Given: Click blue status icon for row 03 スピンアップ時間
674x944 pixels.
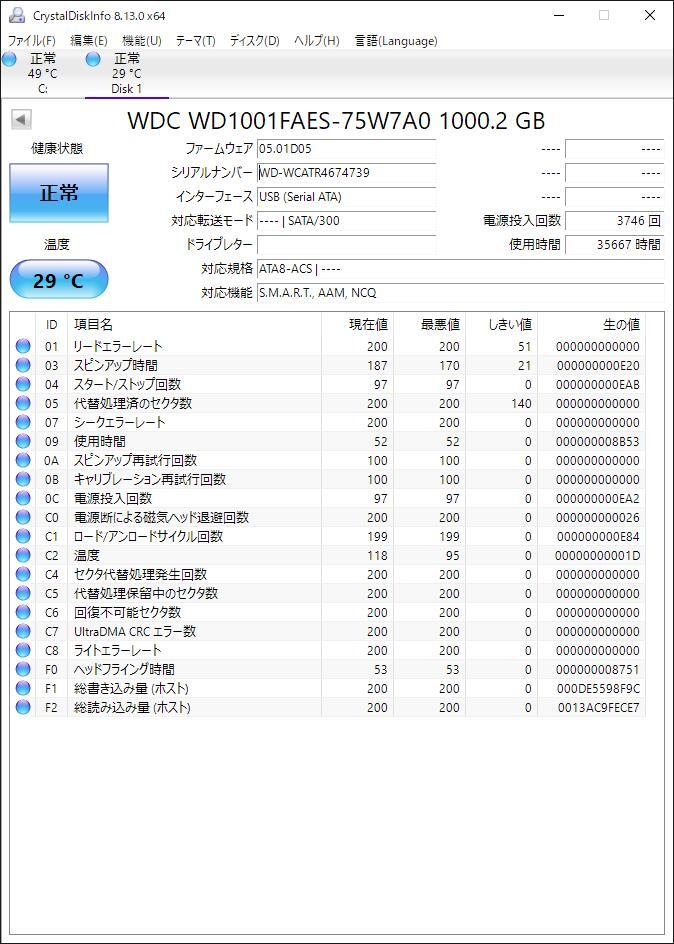Looking at the screenshot, I should tap(23, 365).
